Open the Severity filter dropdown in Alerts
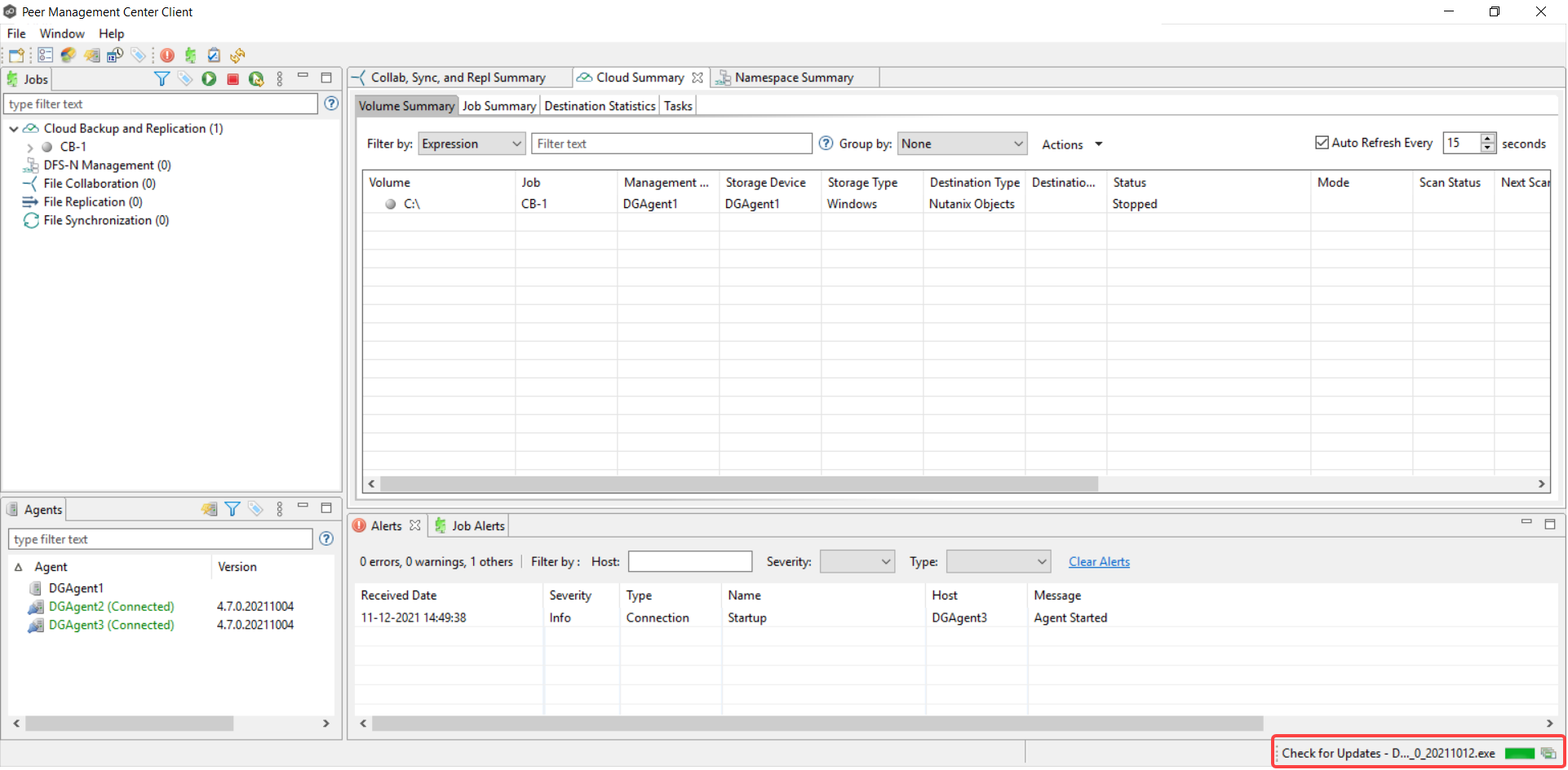 click(x=857, y=562)
